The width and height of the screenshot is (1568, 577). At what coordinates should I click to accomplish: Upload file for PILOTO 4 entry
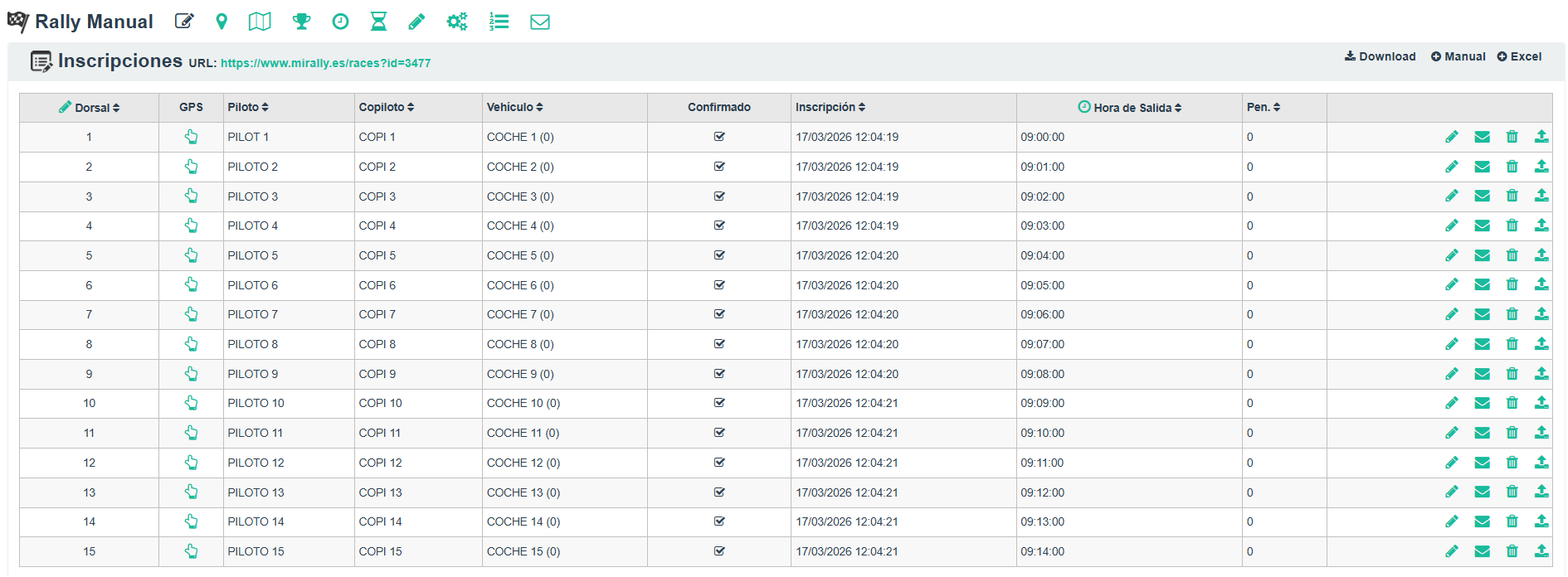(x=1541, y=225)
